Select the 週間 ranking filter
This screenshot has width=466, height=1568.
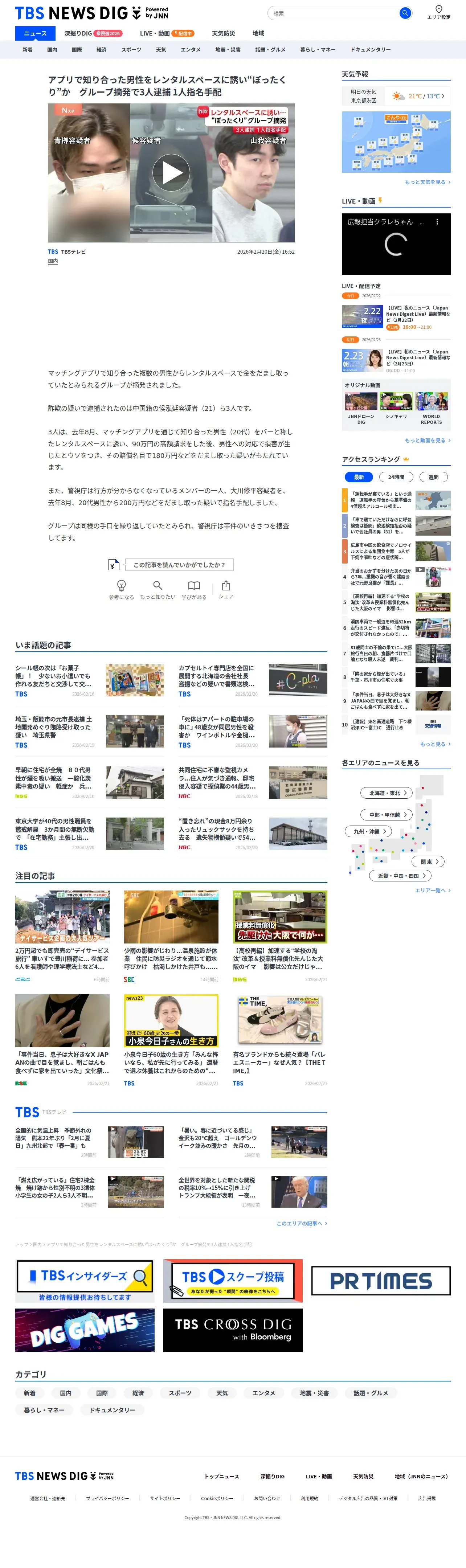[x=433, y=477]
